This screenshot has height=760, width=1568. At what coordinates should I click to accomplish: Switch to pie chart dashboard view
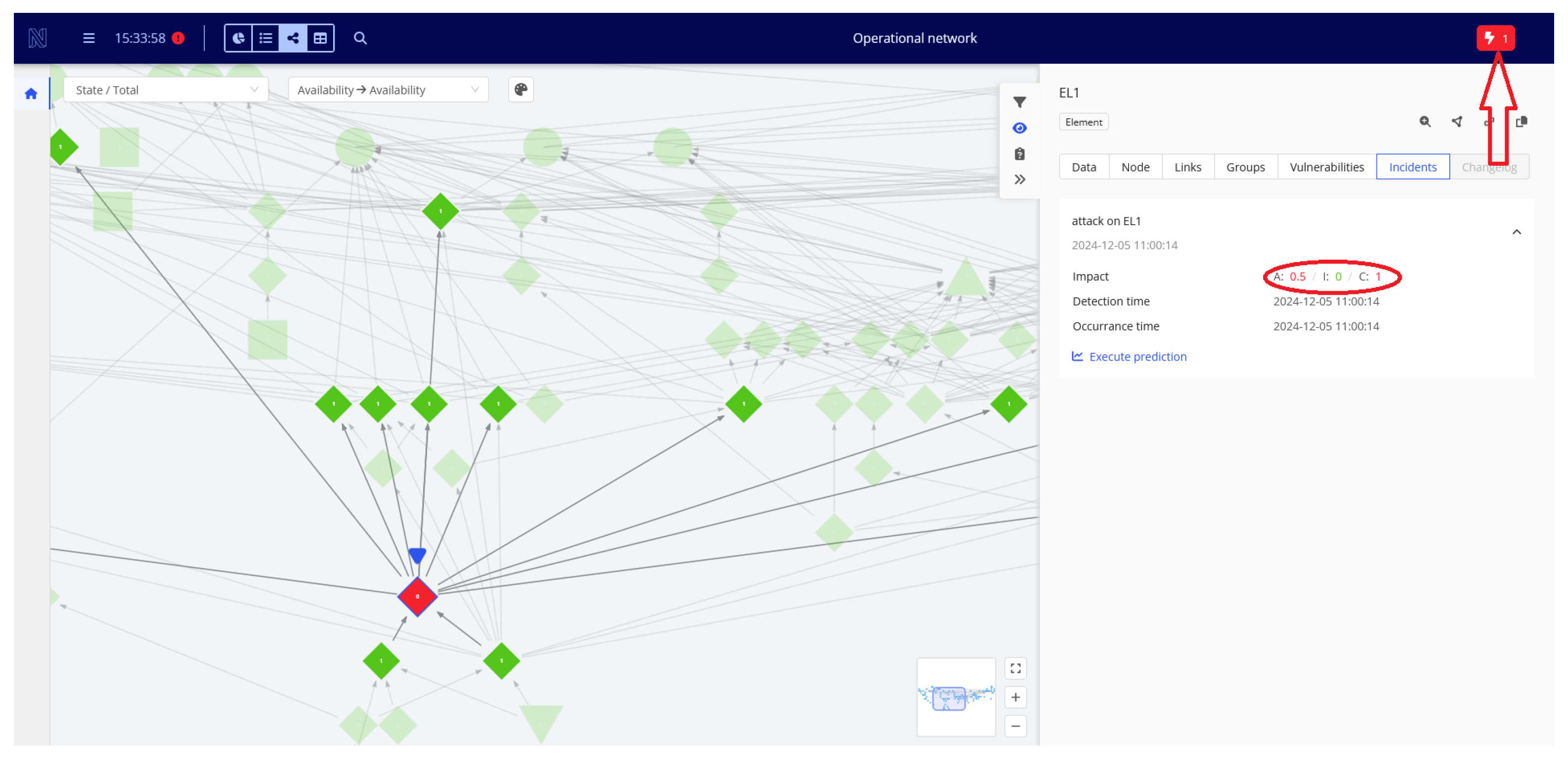click(239, 38)
